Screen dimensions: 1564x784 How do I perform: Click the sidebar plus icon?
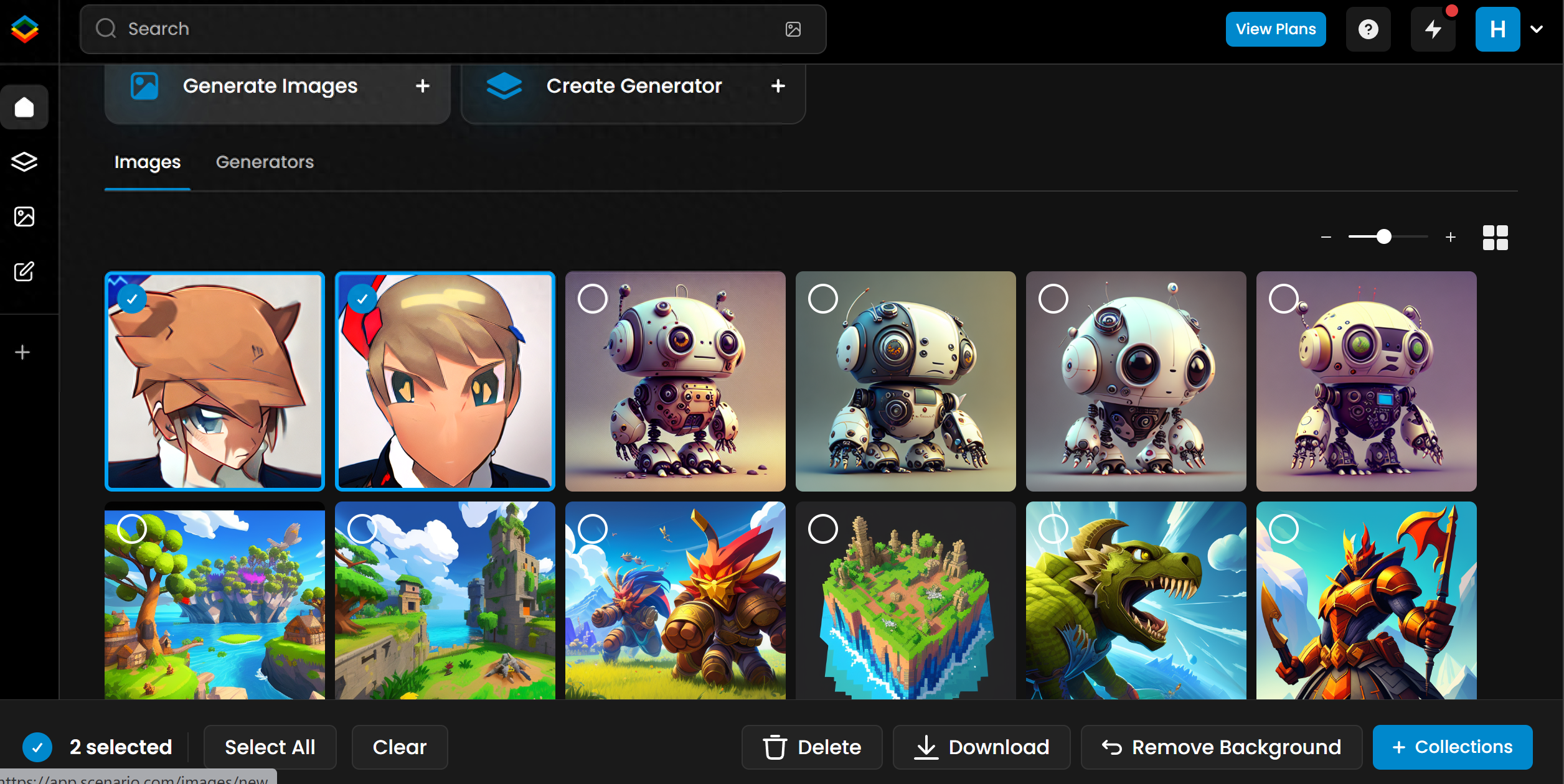coord(22,352)
